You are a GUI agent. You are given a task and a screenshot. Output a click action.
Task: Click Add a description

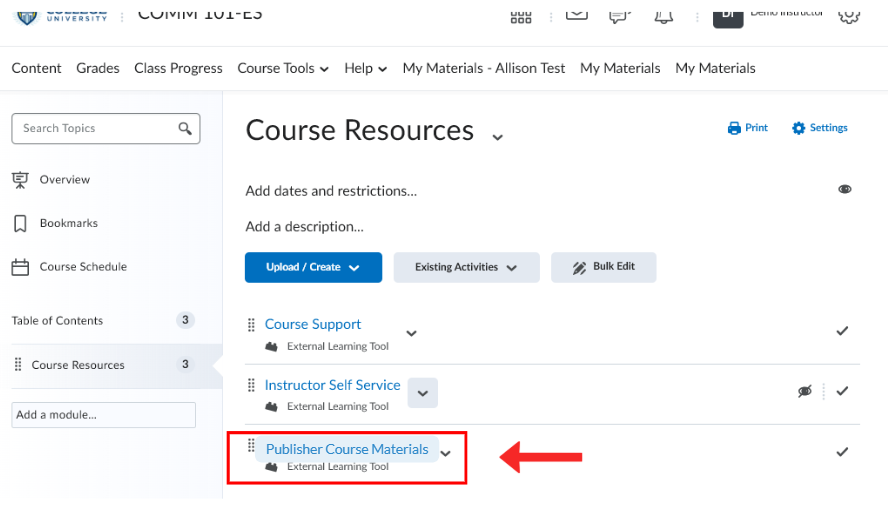pyautogui.click(x=305, y=227)
